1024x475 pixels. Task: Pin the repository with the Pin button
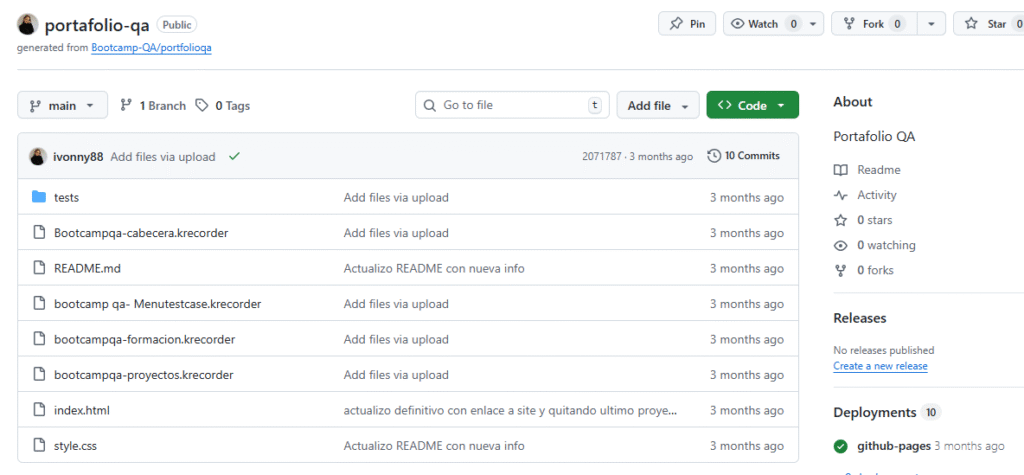687,24
